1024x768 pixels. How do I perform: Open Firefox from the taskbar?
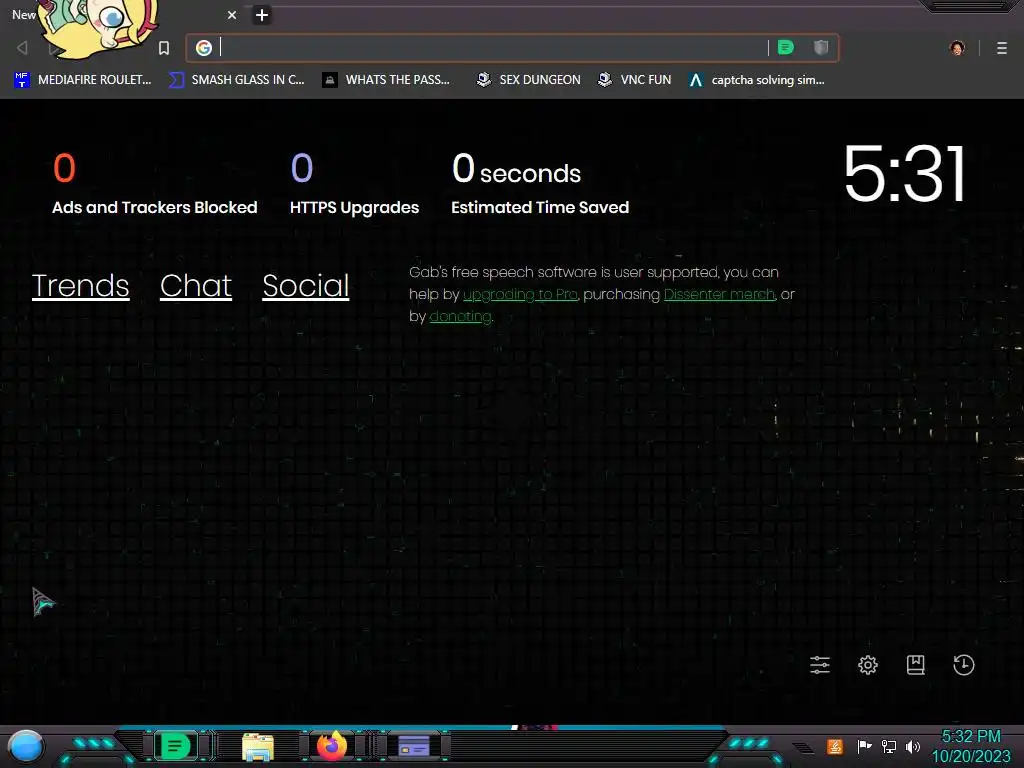[x=332, y=746]
